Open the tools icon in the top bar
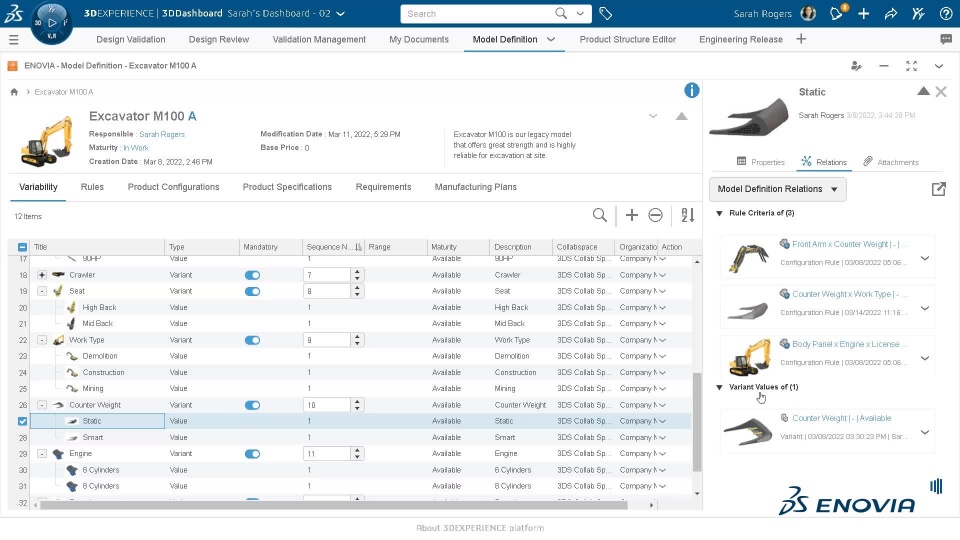960x540 pixels. click(x=918, y=13)
